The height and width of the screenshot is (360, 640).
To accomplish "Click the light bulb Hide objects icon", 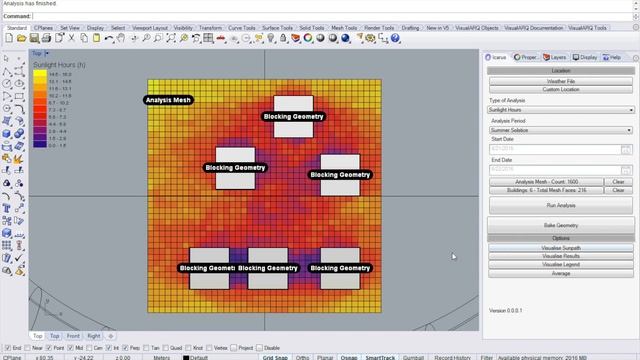I will click(x=271, y=38).
